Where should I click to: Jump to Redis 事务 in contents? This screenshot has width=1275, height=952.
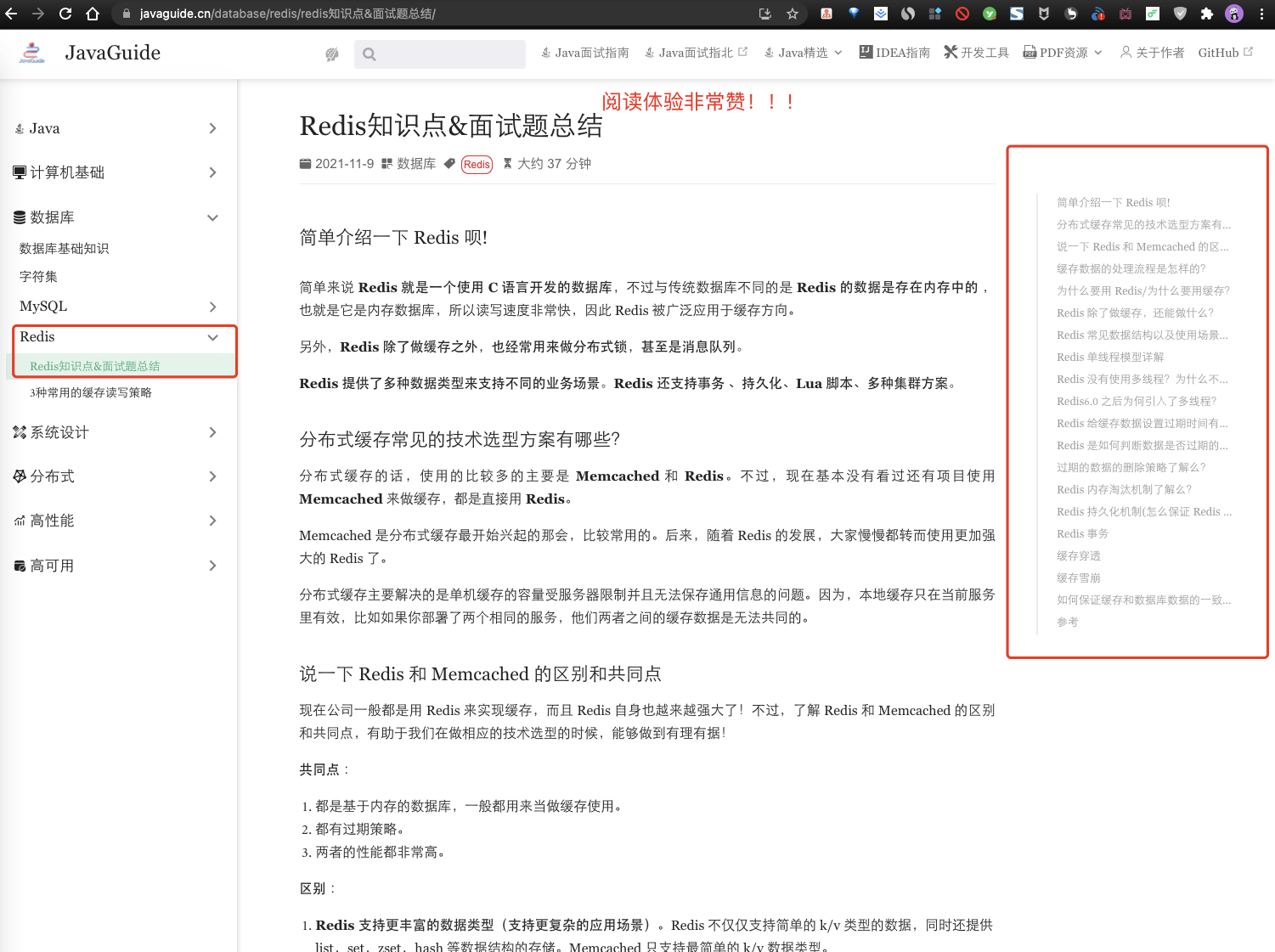tap(1082, 533)
